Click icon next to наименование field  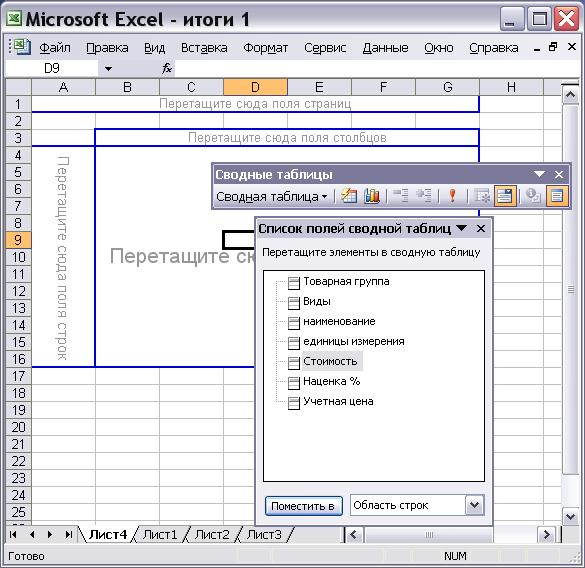pyautogui.click(x=294, y=323)
